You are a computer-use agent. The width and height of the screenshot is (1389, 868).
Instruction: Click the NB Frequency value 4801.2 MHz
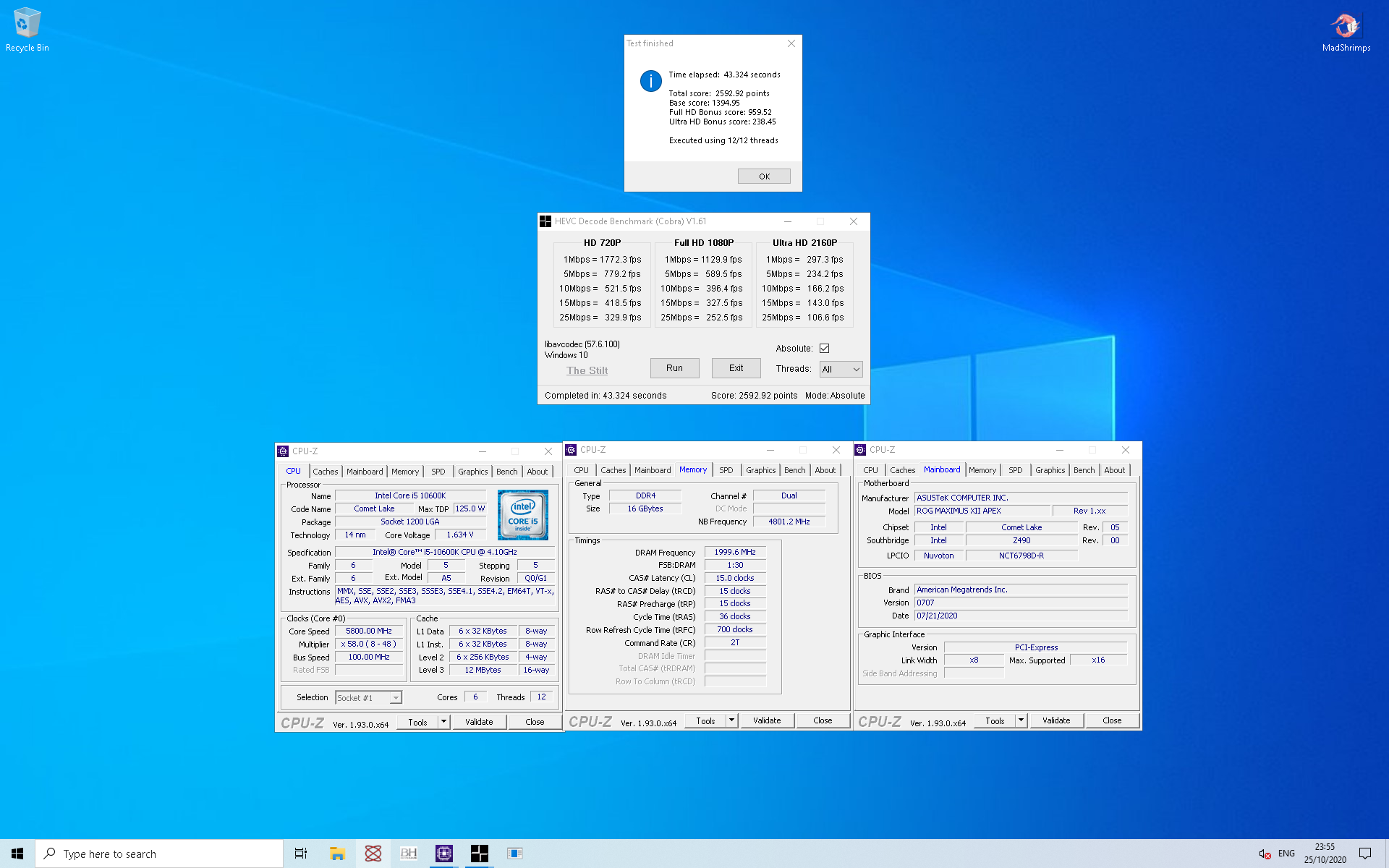tap(789, 522)
